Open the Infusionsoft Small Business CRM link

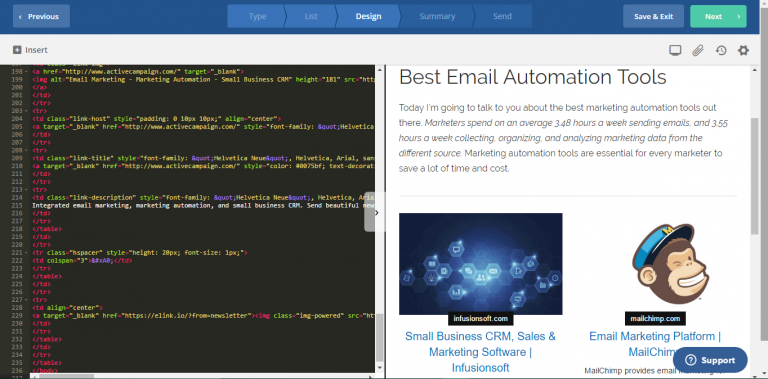tap(480, 352)
